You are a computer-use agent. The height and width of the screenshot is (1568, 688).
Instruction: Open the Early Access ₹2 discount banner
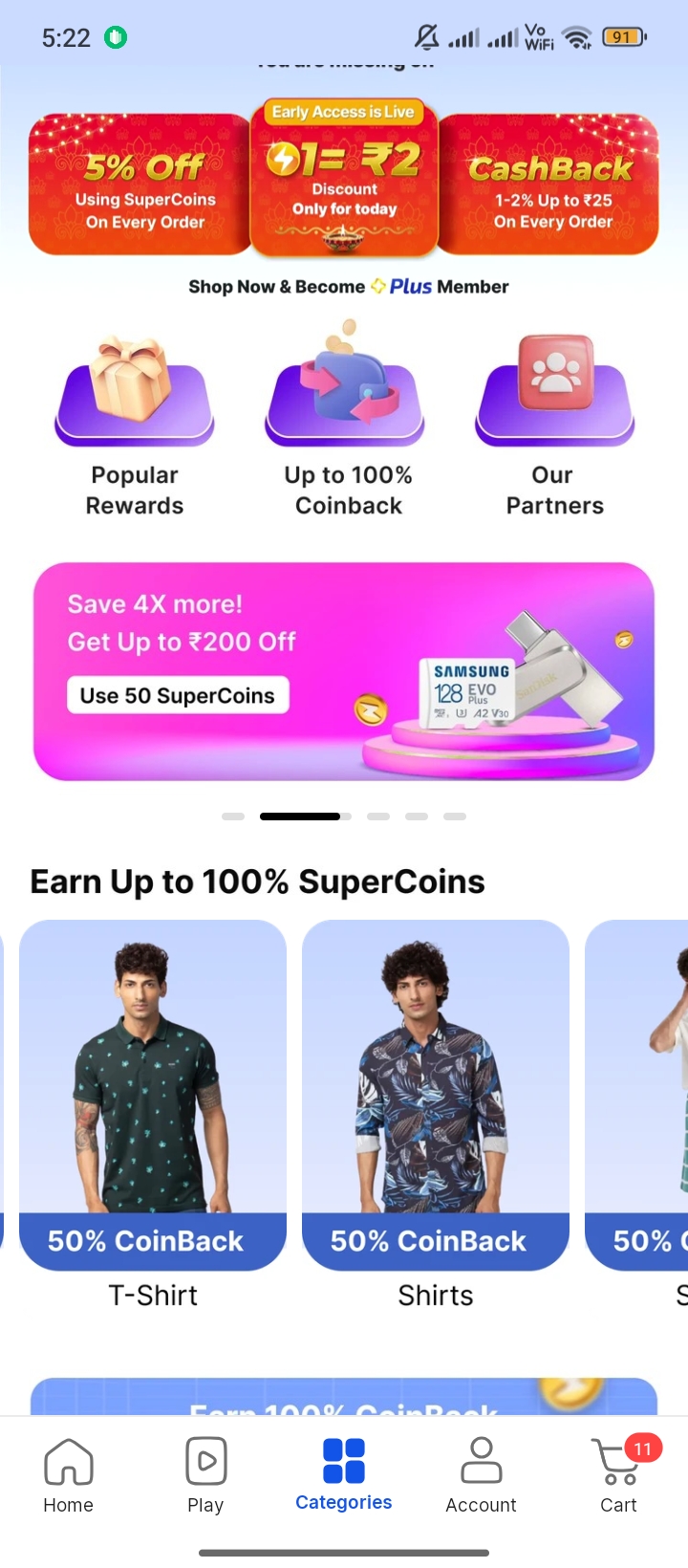click(x=344, y=178)
